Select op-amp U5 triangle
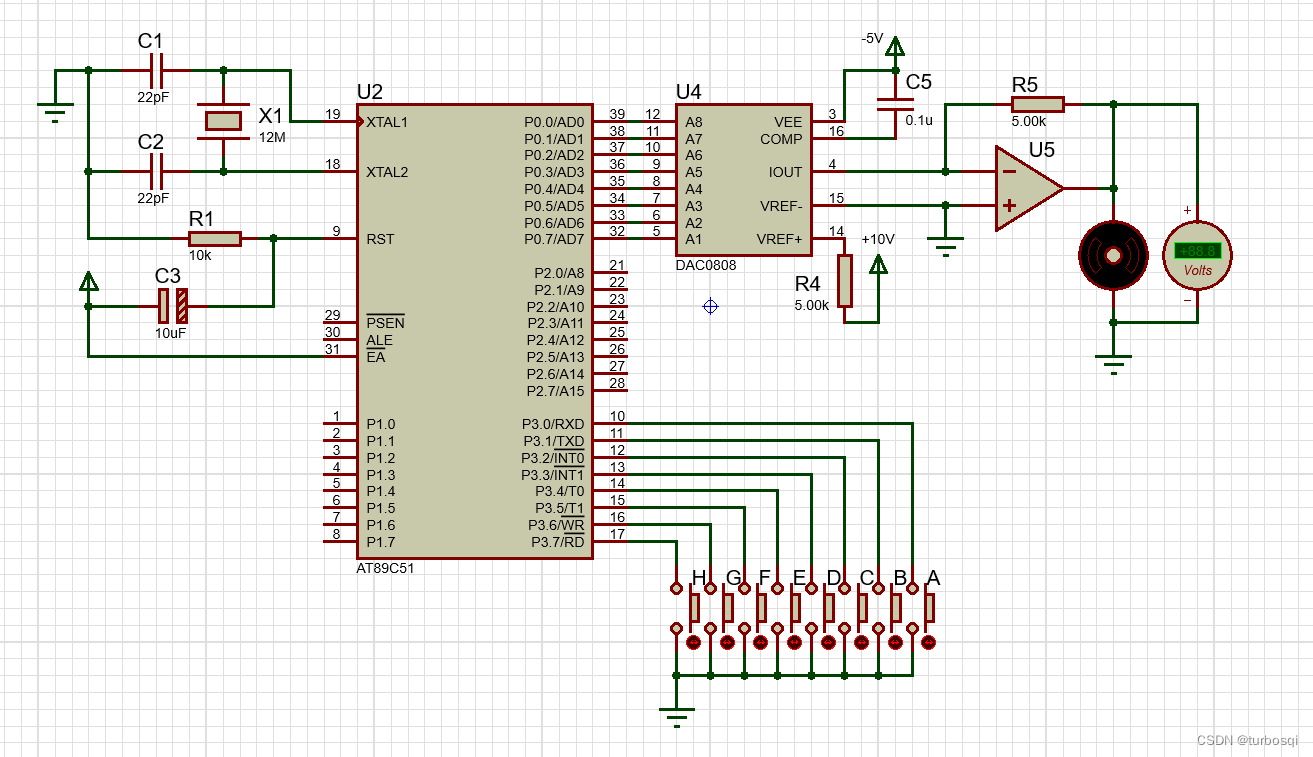 [x=1028, y=188]
